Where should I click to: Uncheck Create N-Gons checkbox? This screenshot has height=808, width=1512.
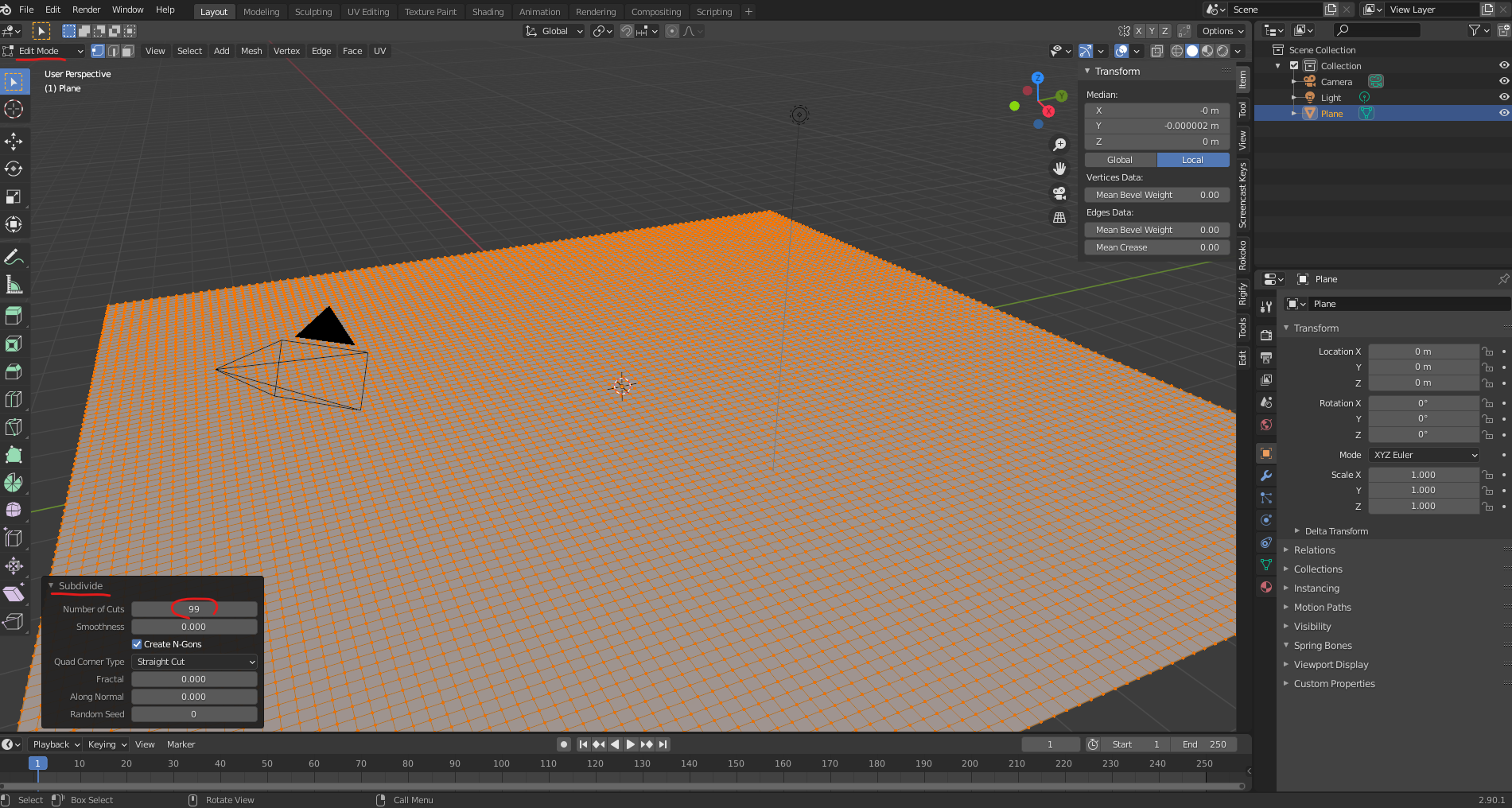click(137, 644)
